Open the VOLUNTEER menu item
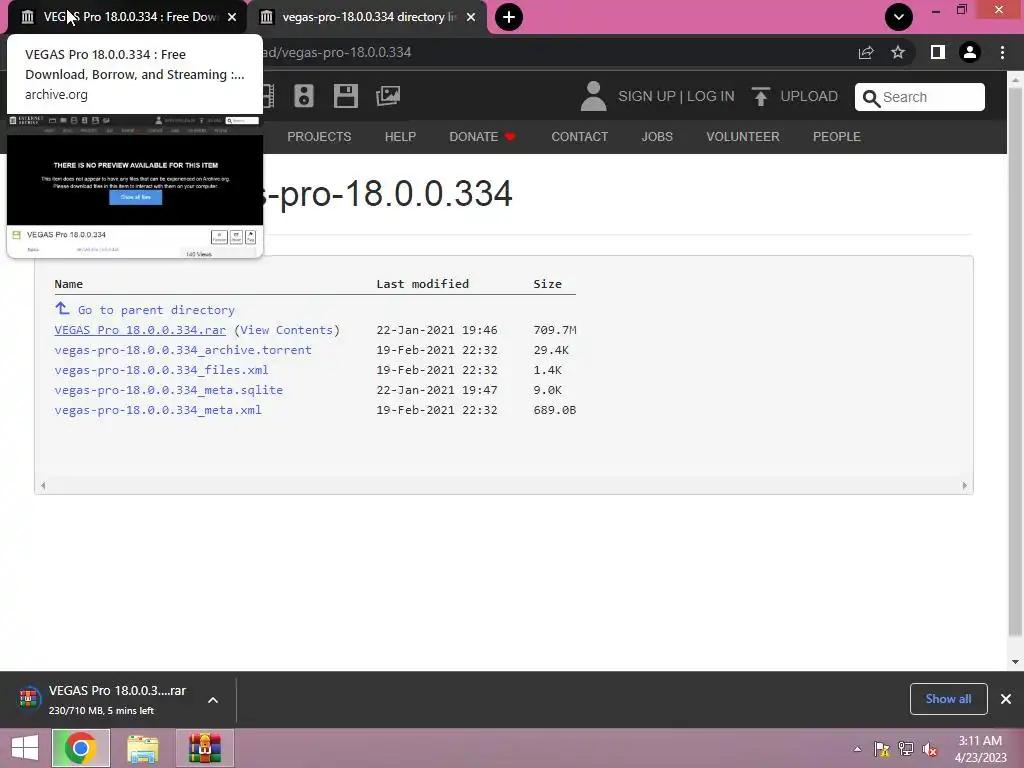Image resolution: width=1024 pixels, height=768 pixels. [x=743, y=136]
